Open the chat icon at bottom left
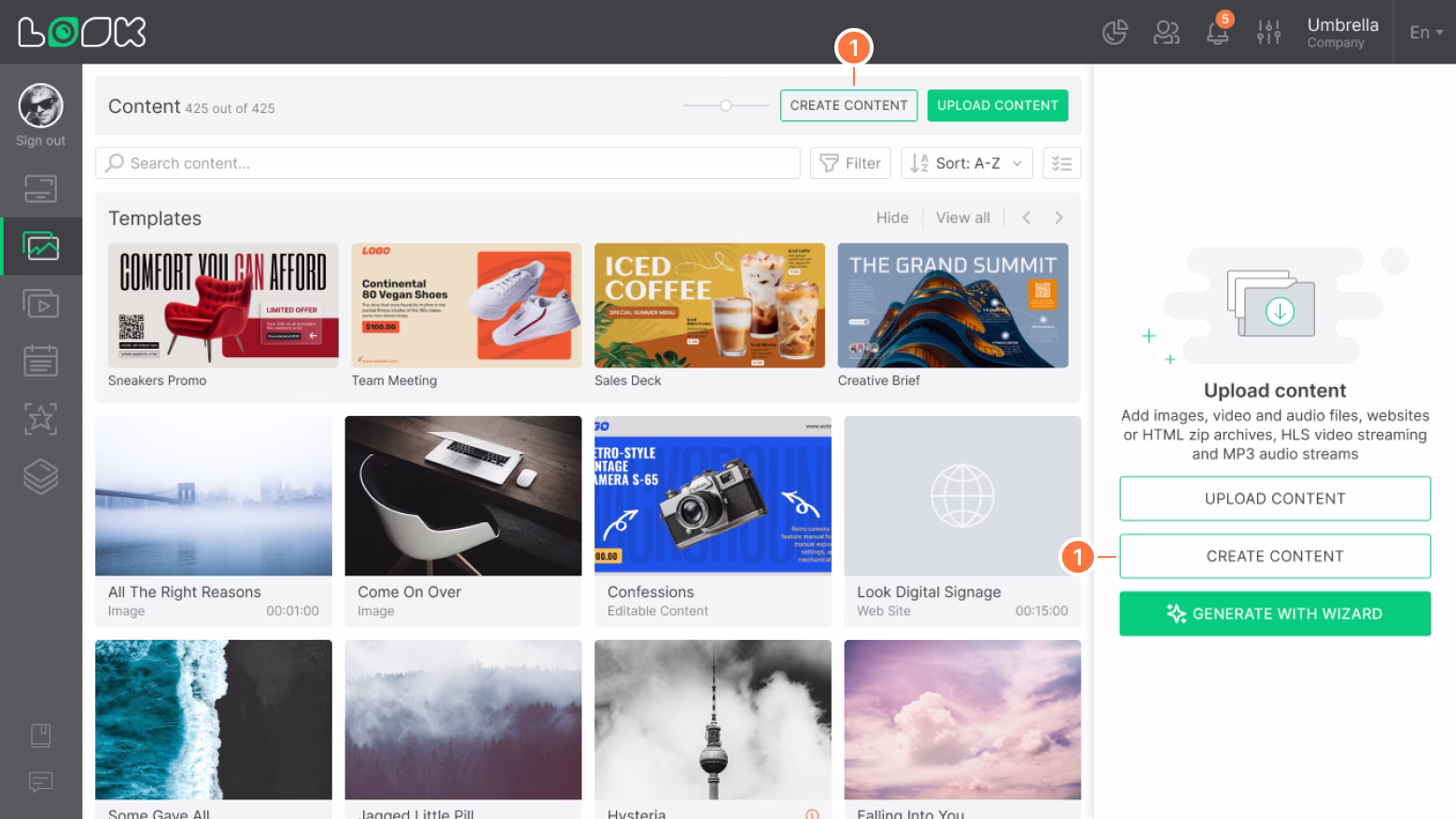The height and width of the screenshot is (819, 1456). [x=40, y=782]
